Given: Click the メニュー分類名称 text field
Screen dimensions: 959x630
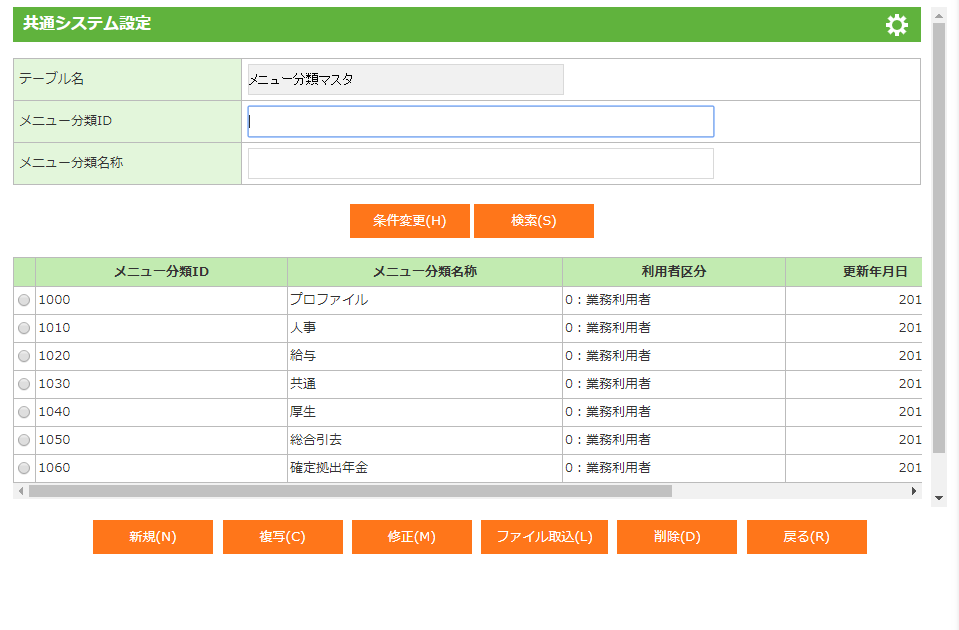Looking at the screenshot, I should 480,164.
